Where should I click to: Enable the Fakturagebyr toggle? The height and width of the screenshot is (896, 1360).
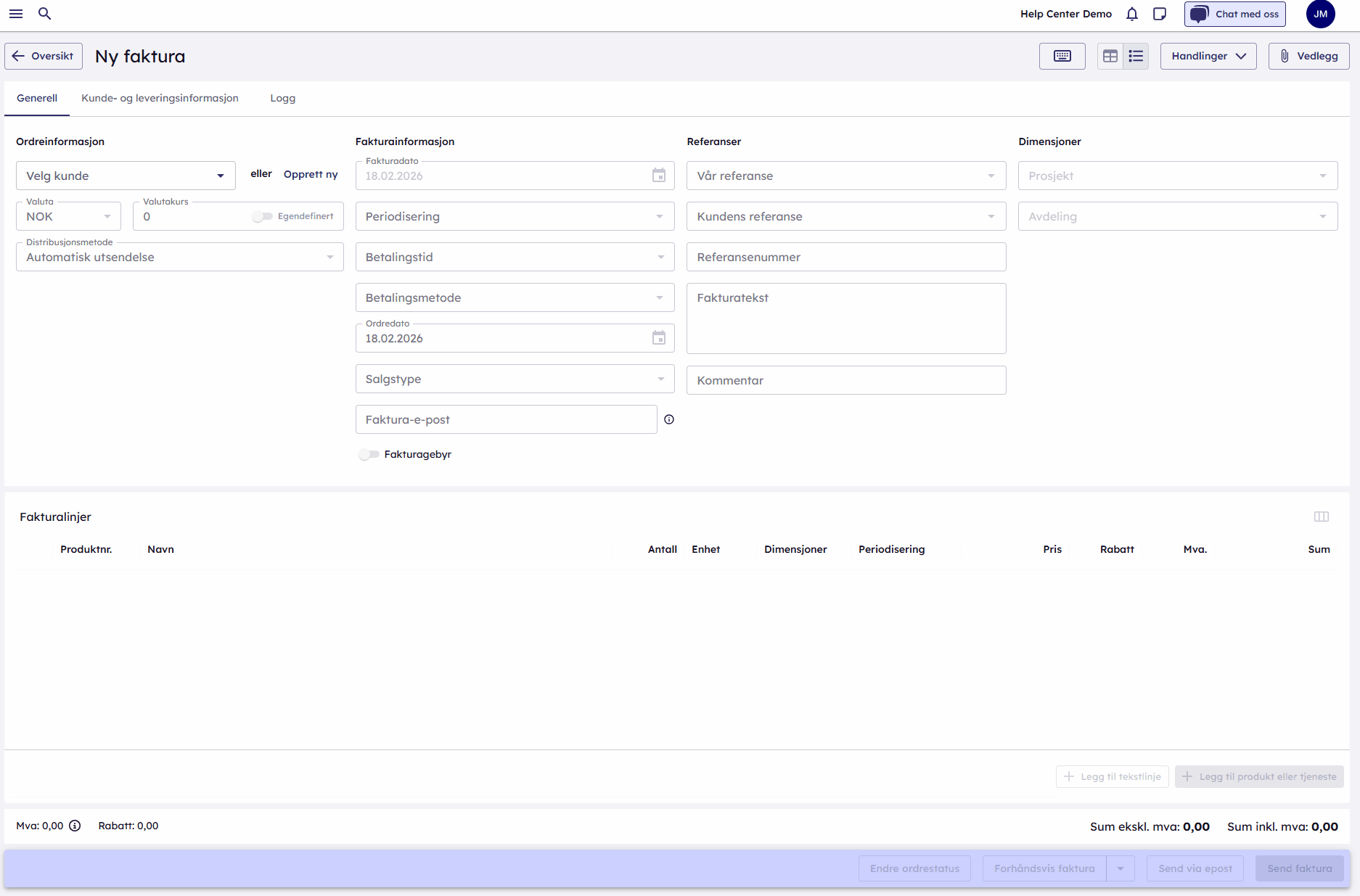369,454
